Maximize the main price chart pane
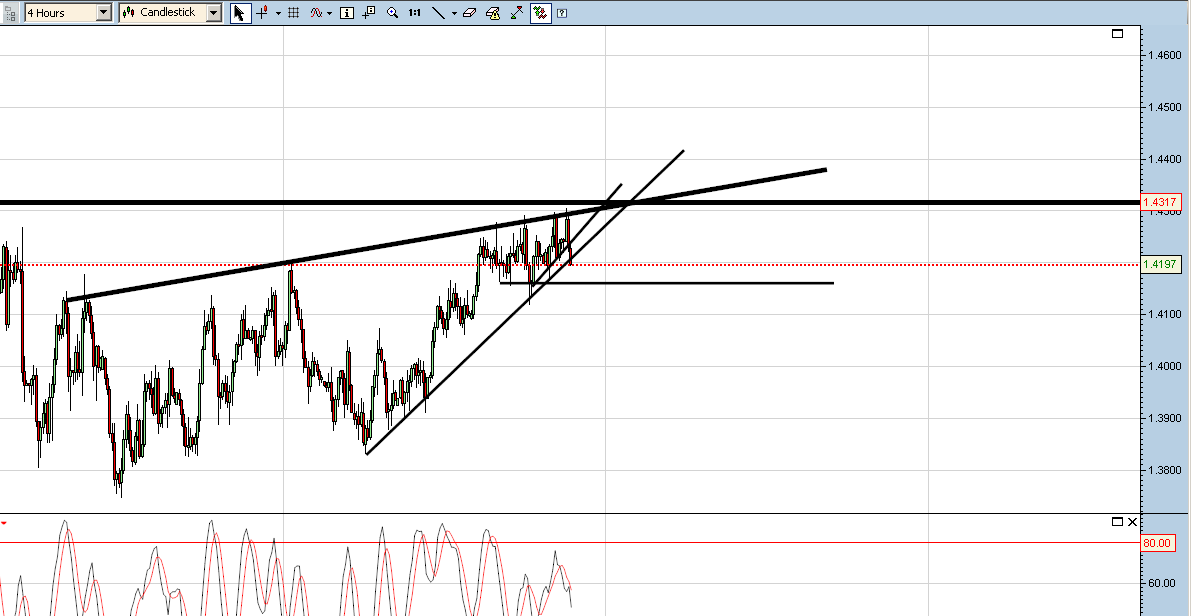This screenshot has width=1192, height=616. [1118, 33]
